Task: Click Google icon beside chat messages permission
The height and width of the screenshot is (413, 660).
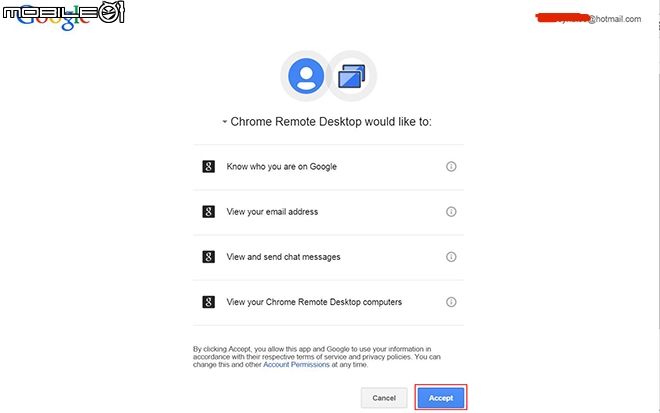Action: pos(208,257)
